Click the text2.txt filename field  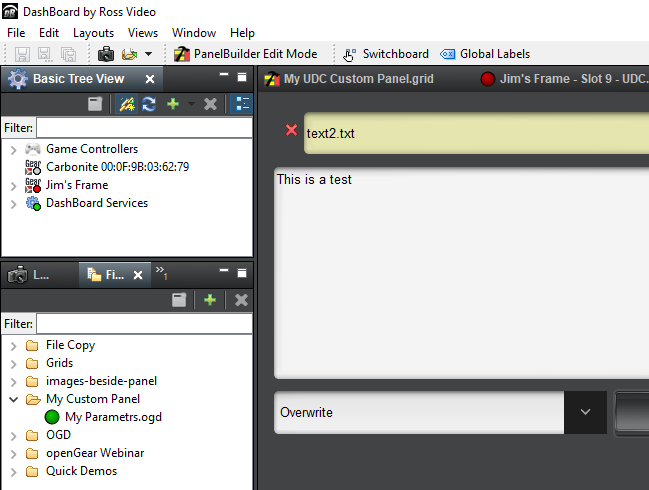476,133
